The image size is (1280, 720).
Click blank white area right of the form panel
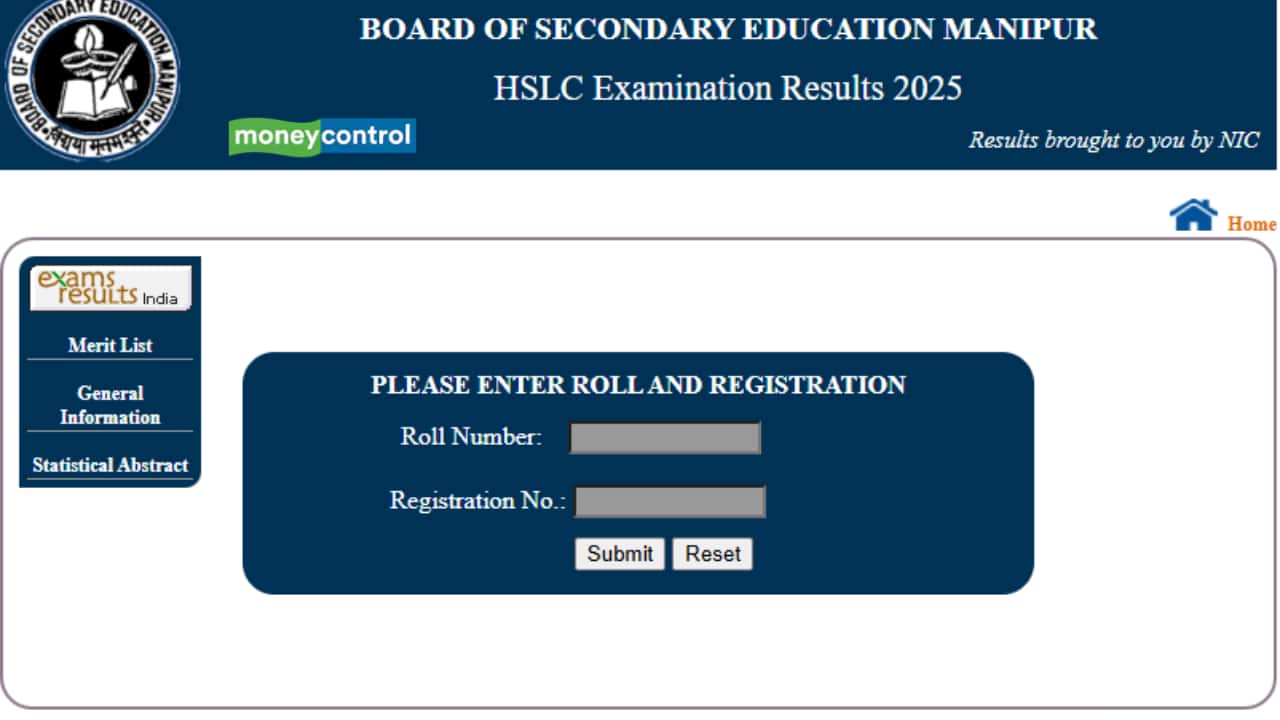coord(1150,470)
